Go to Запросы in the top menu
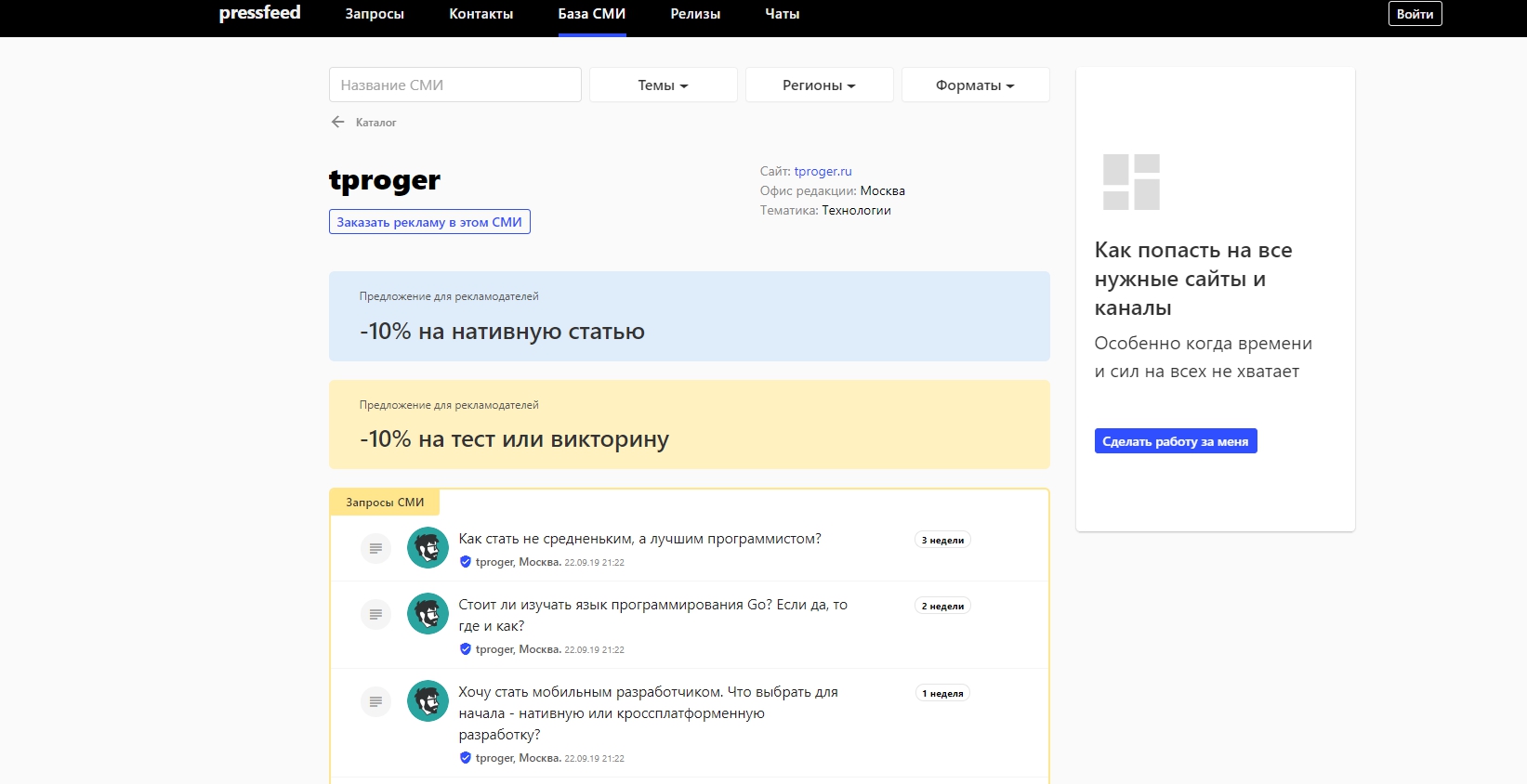The height and width of the screenshot is (784, 1527). pyautogui.click(x=375, y=14)
